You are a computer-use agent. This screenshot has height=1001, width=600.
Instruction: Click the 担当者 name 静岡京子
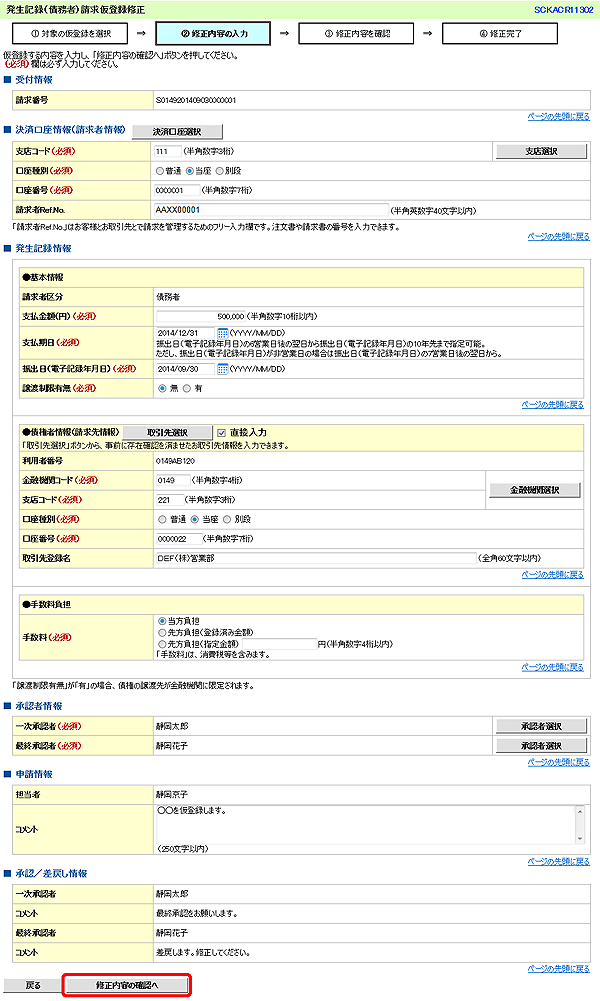(172, 795)
